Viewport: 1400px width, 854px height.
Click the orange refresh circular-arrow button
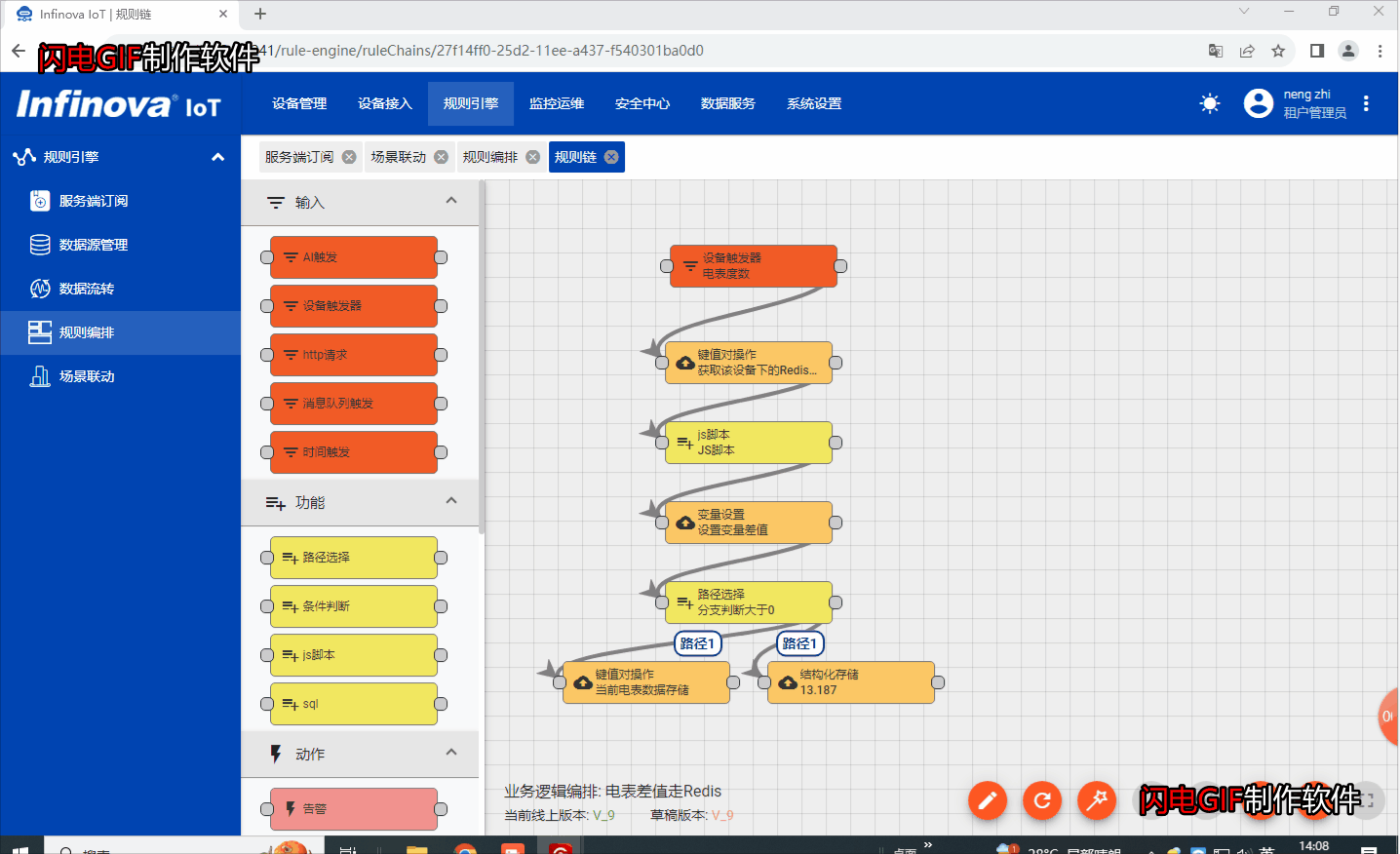1042,800
